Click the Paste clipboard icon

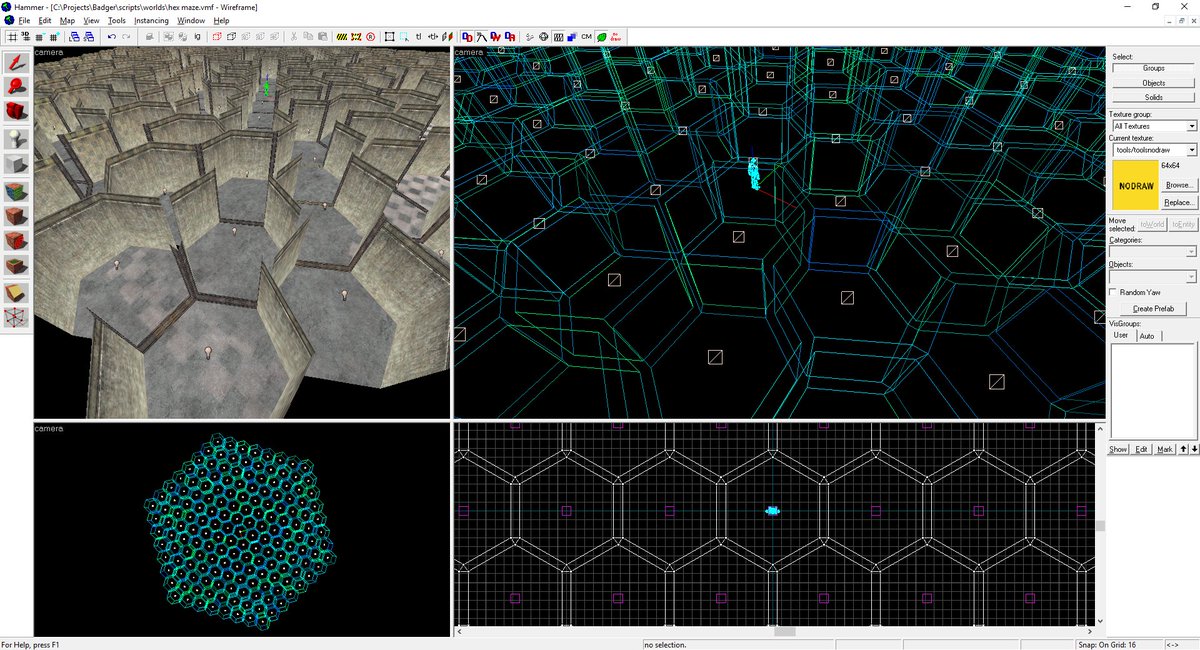(322, 36)
